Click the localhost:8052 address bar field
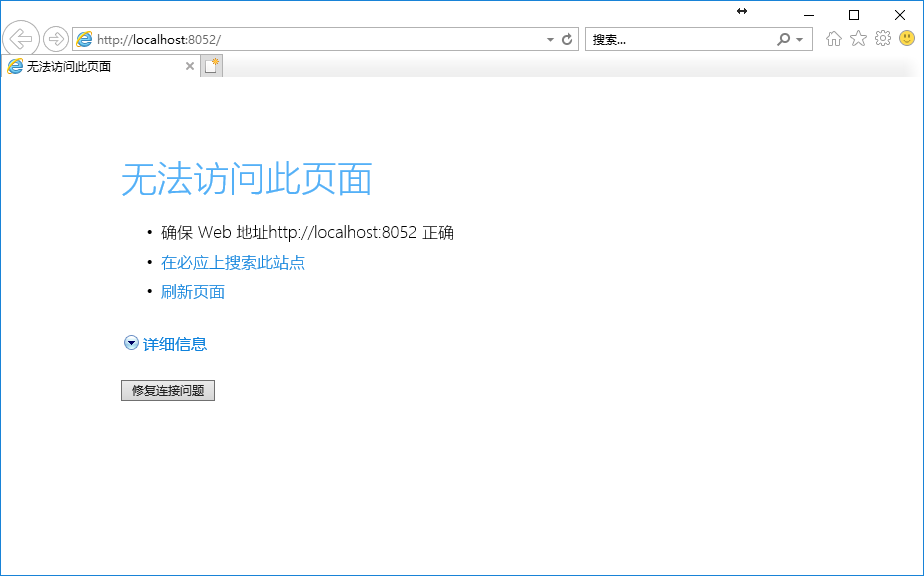This screenshot has width=924, height=576. (310, 39)
